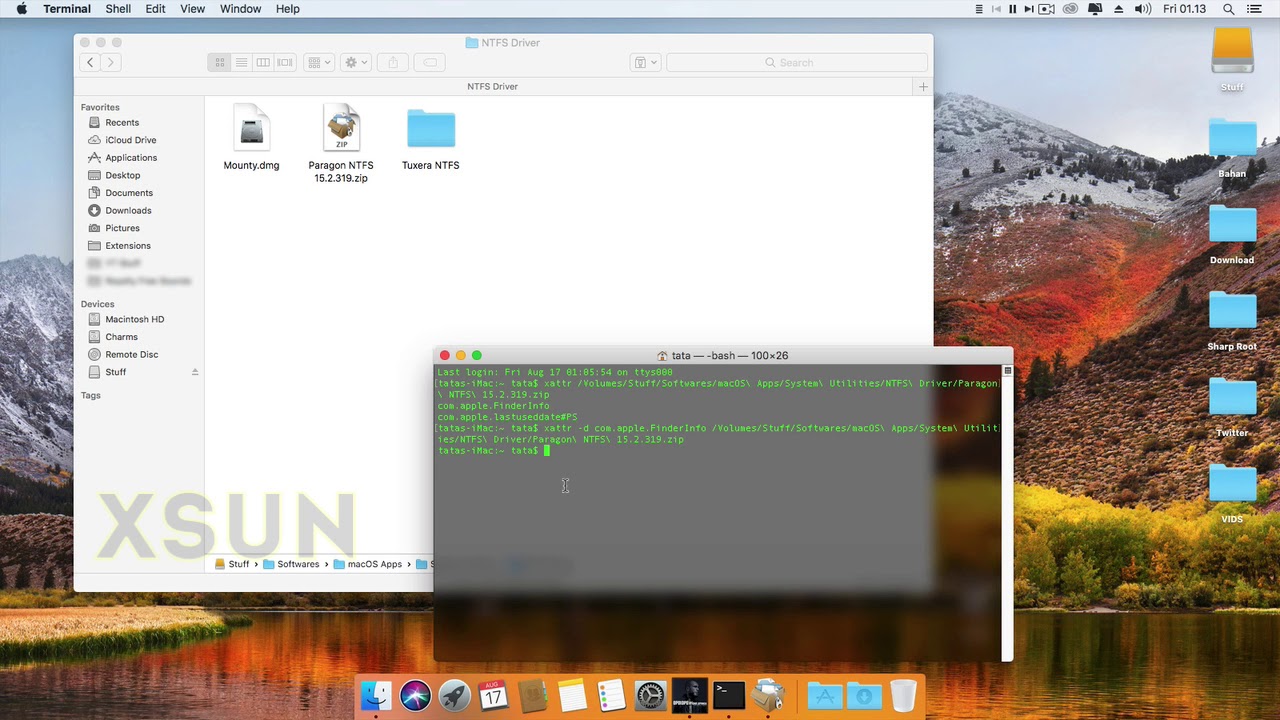Open the Finder arrange-by dropdown
This screenshot has height=720, width=1280.
[318, 62]
